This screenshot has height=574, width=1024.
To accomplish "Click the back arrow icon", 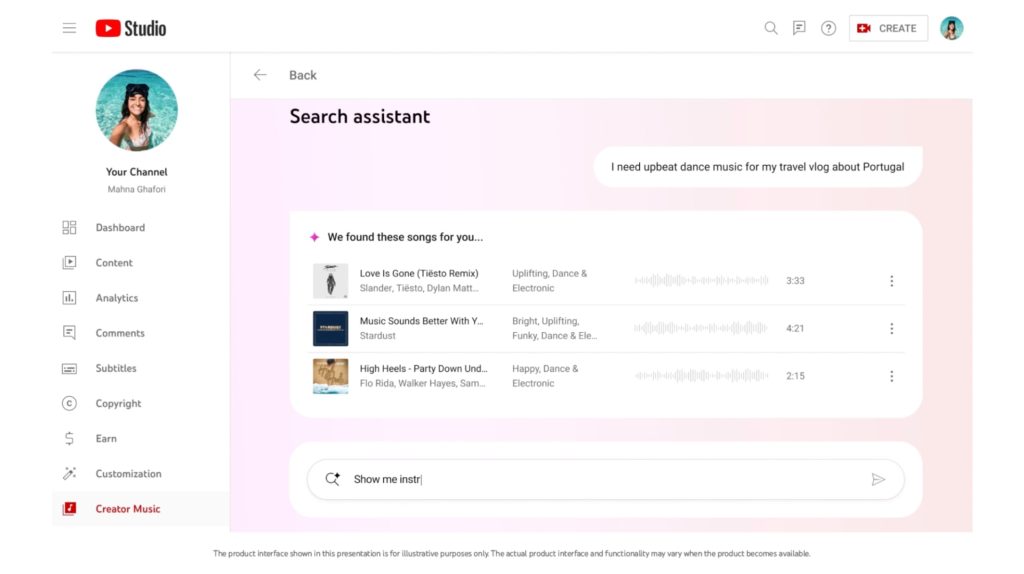I will click(x=260, y=75).
